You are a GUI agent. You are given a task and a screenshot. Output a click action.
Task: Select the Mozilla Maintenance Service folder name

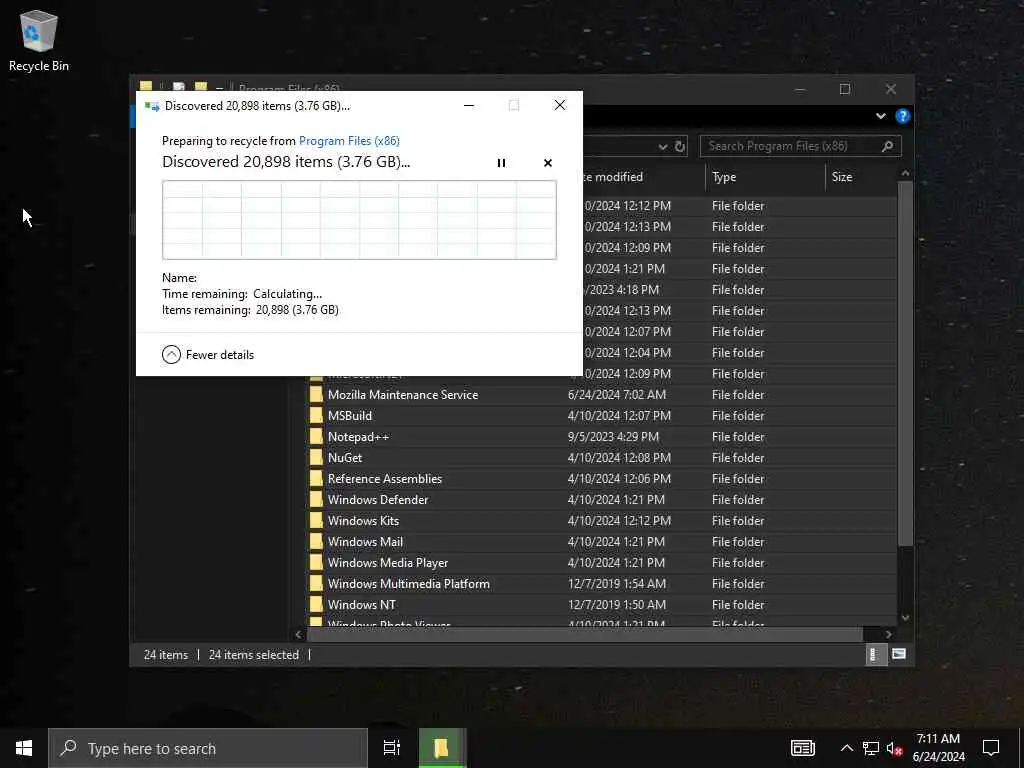(x=403, y=394)
